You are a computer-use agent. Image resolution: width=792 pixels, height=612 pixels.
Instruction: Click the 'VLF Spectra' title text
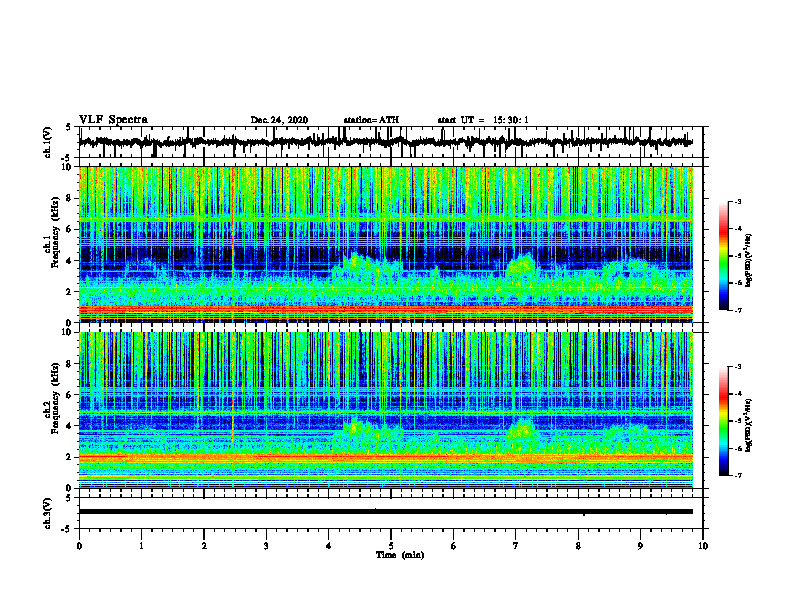[x=113, y=119]
